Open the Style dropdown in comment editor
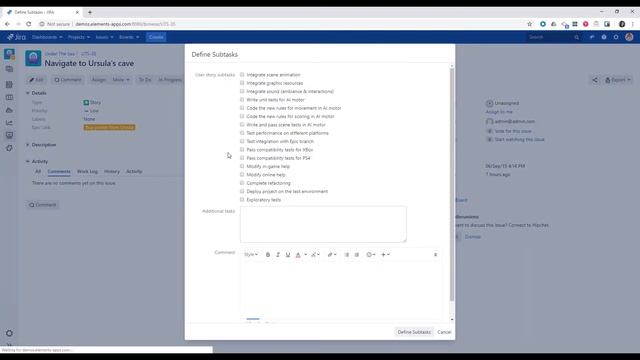640x360 pixels. [251, 255]
